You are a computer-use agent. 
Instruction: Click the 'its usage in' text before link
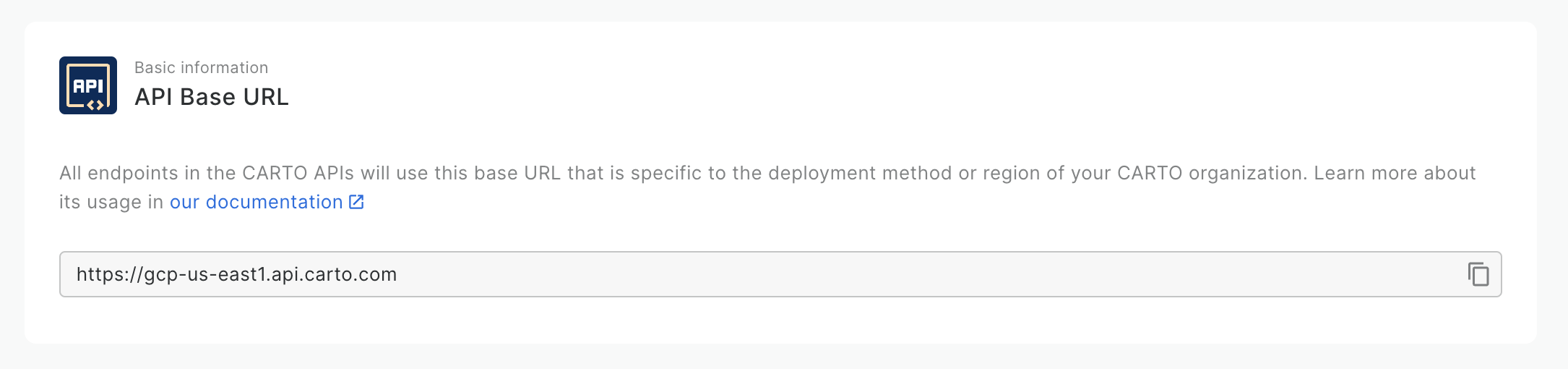pyautogui.click(x=111, y=202)
